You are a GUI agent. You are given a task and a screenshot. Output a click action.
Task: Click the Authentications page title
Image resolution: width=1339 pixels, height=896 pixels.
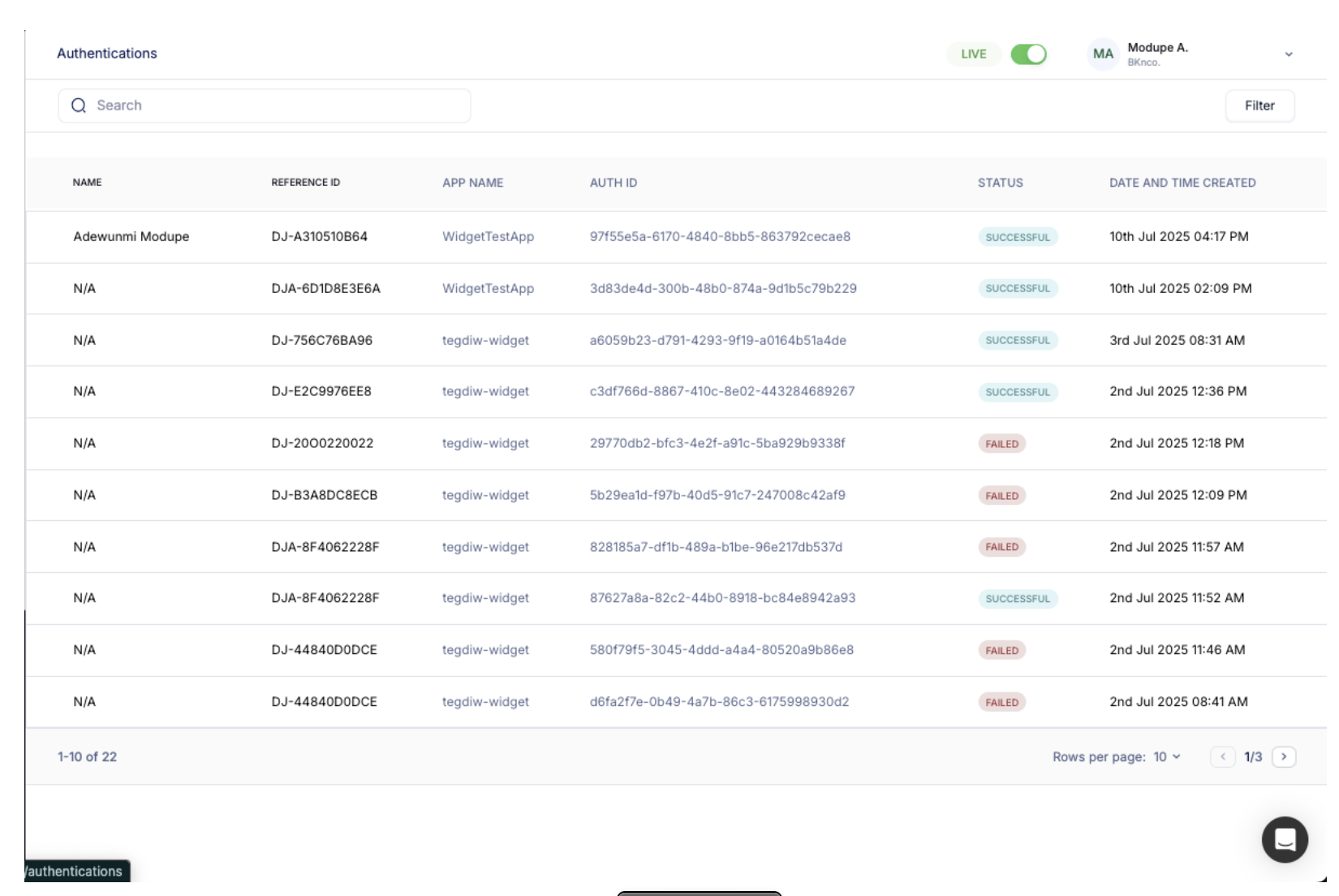107,54
